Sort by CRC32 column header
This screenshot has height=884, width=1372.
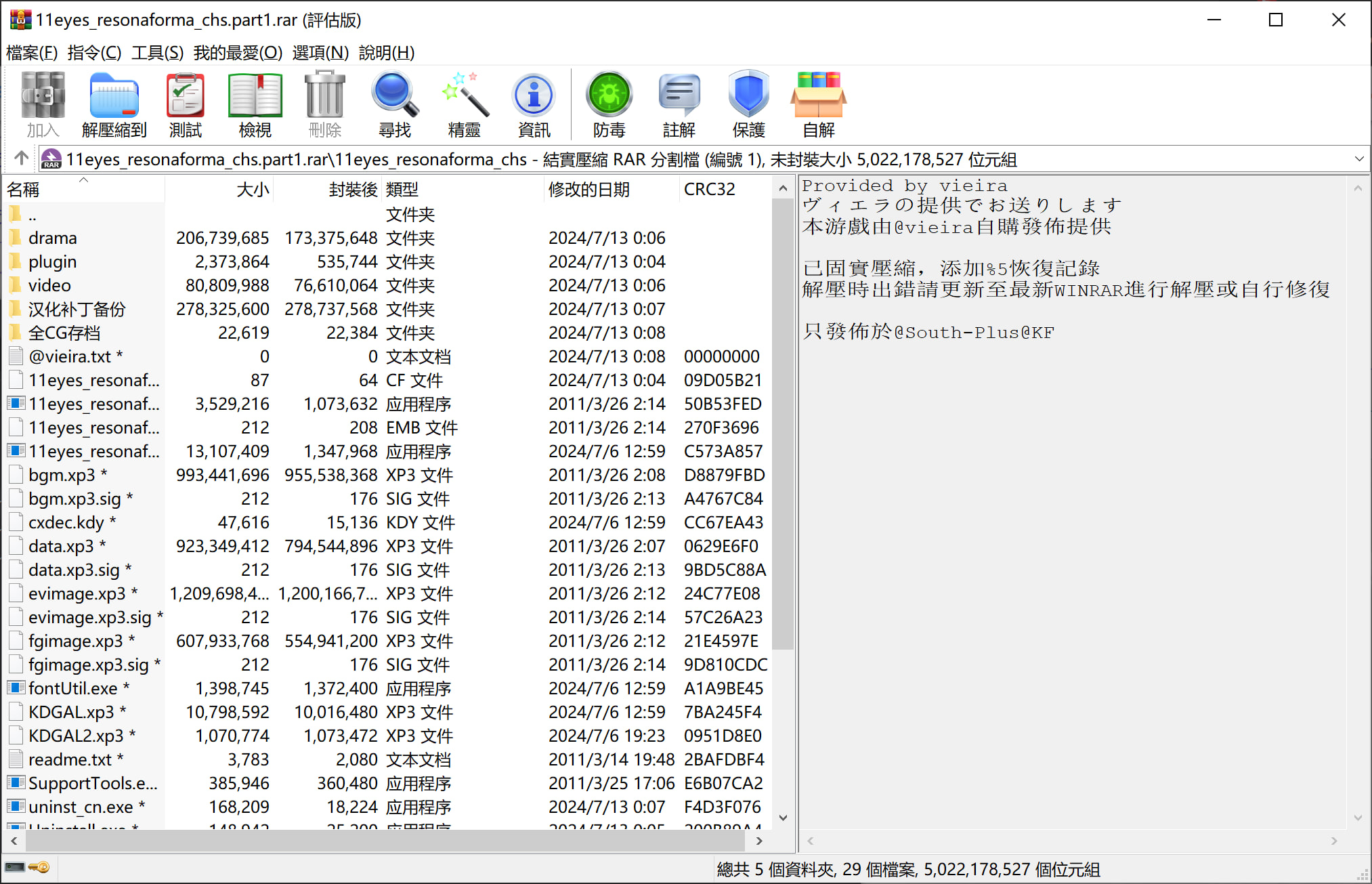[709, 190]
